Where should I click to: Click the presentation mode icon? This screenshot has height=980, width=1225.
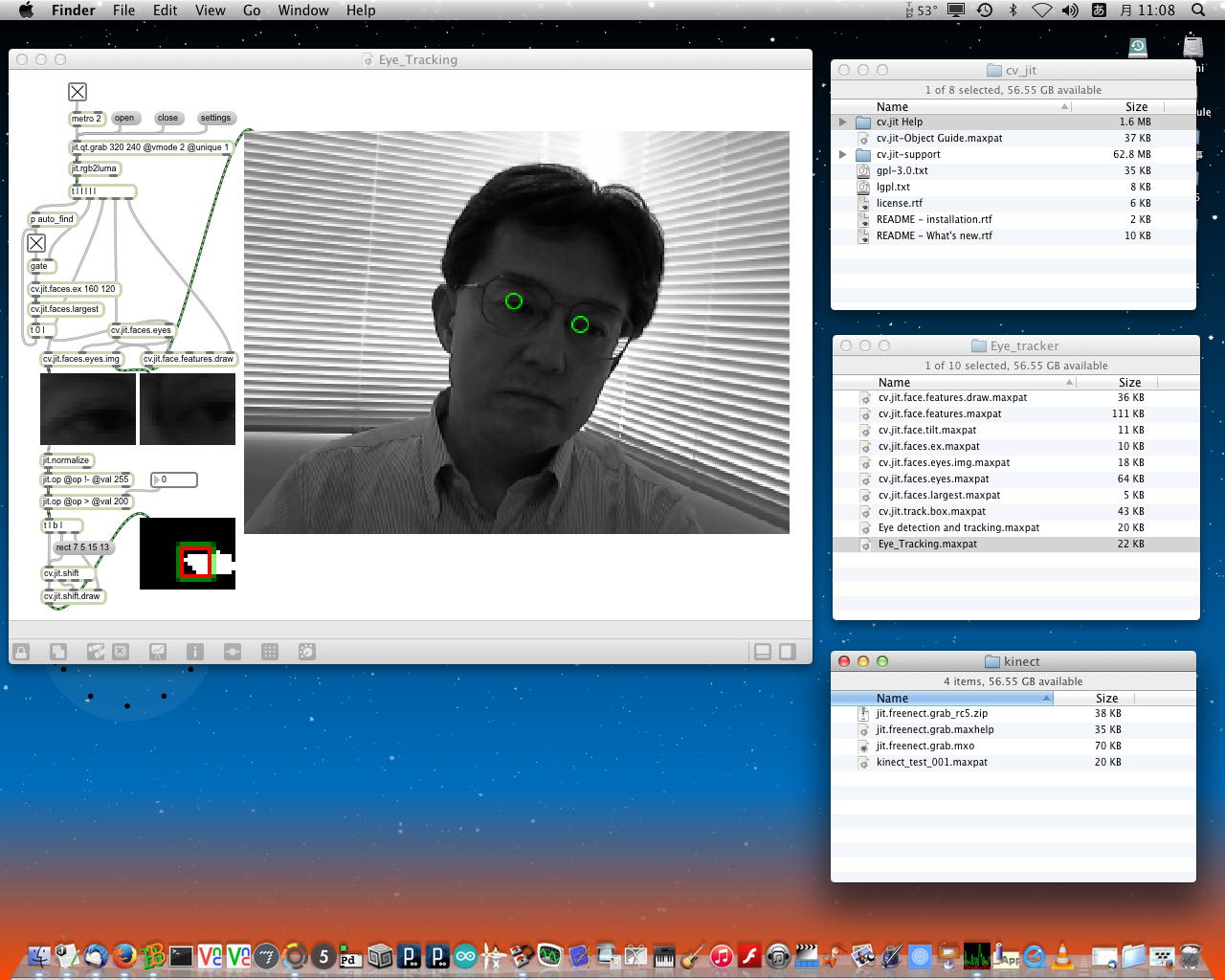[x=158, y=652]
